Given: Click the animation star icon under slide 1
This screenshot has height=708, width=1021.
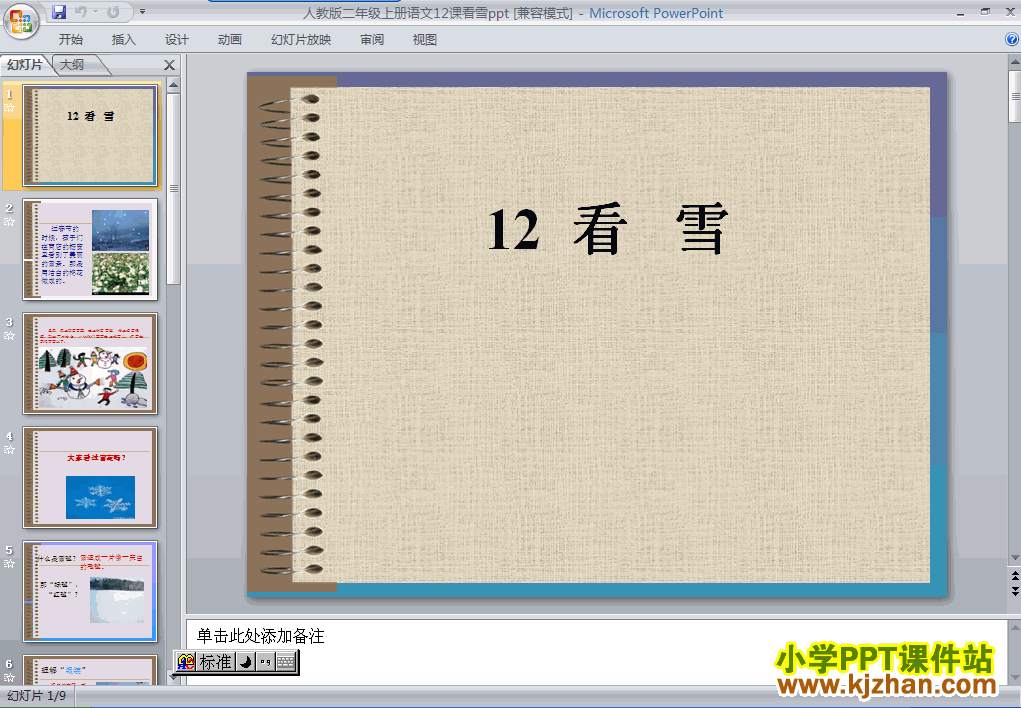Looking at the screenshot, I should pyautogui.click(x=9, y=108).
